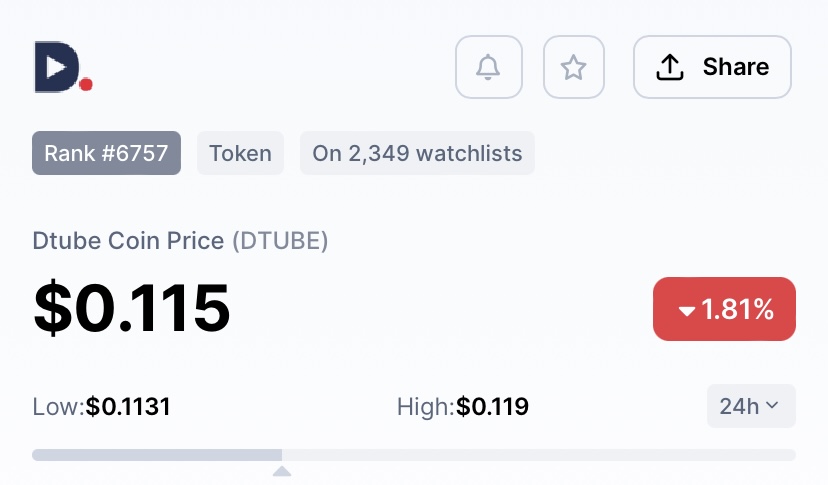Click the filled part of the price range bar
828x485 pixels.
pos(157,455)
